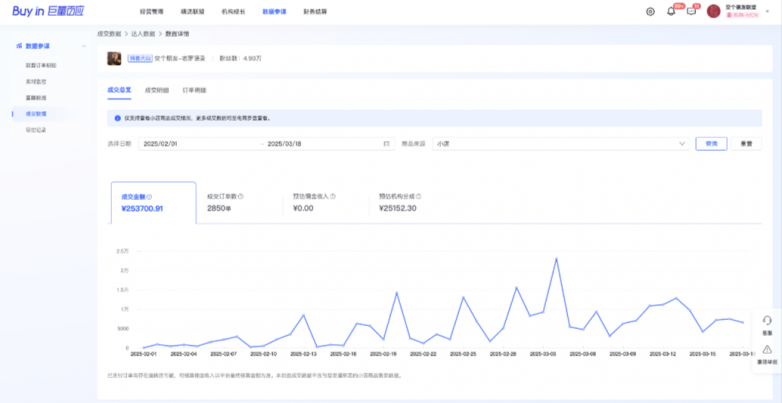Click the ¥25152.30 value
The height and width of the screenshot is (403, 782).
click(397, 208)
